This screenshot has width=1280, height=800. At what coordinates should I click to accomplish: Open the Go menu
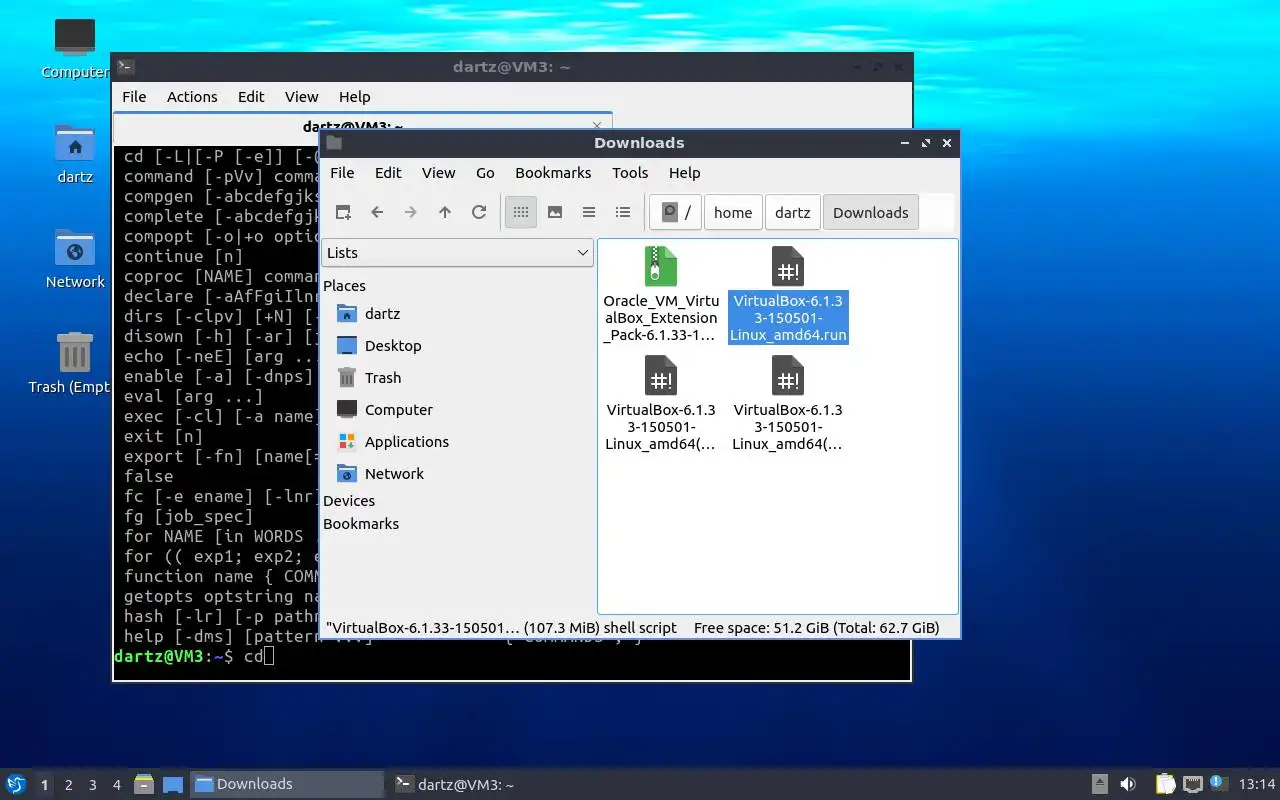point(485,172)
